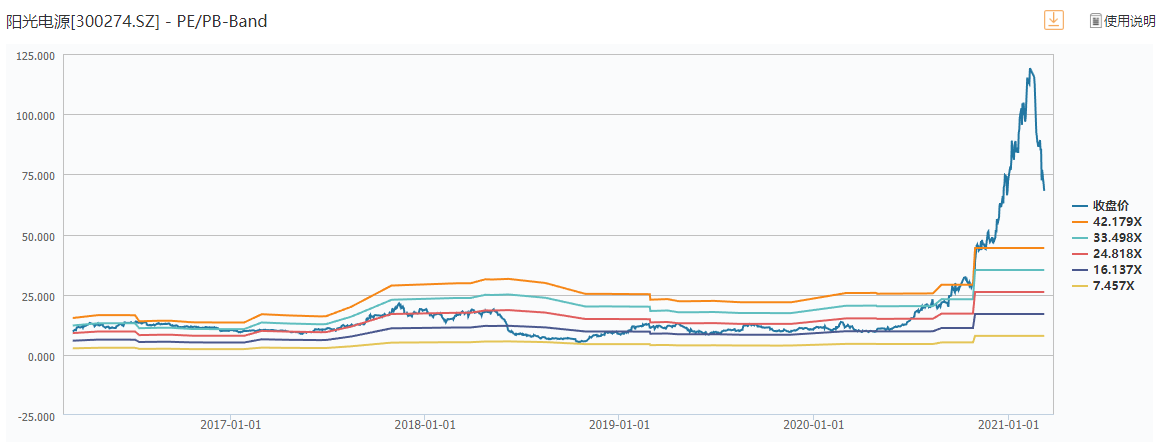Open the 使用说明 usage instructions link
Image resolution: width=1169 pixels, height=442 pixels.
(1130, 21)
